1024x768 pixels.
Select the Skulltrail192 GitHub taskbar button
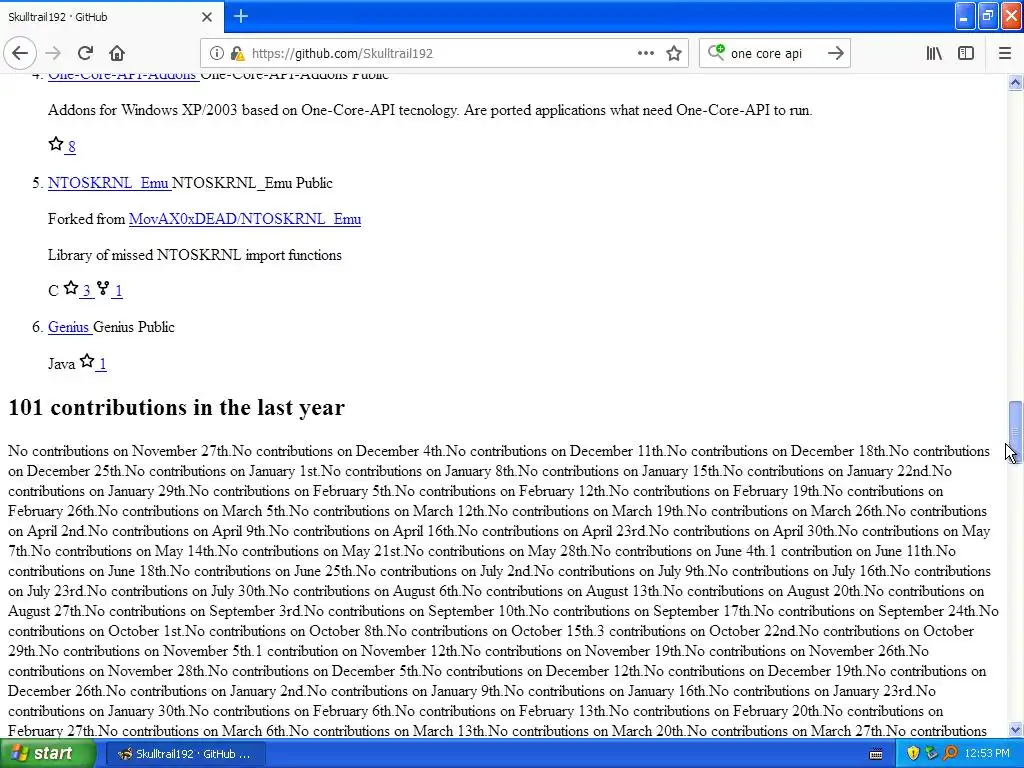185,754
